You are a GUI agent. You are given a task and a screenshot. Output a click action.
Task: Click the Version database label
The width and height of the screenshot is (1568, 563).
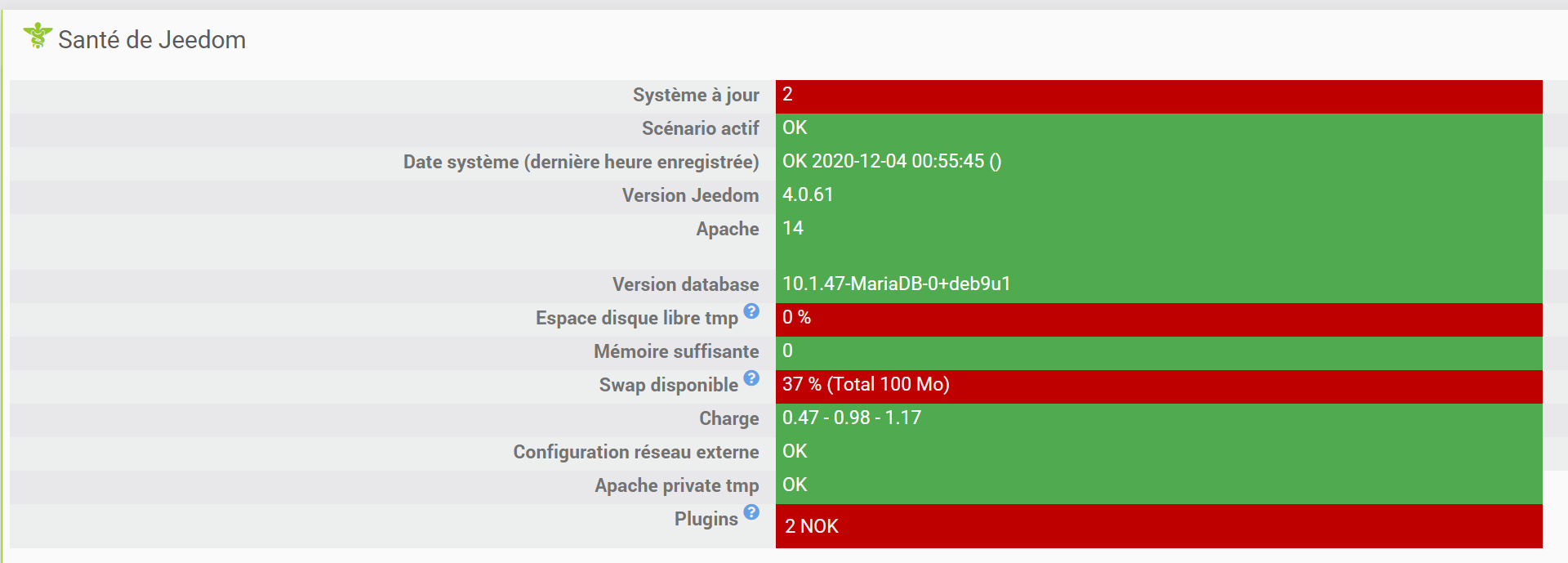click(686, 285)
